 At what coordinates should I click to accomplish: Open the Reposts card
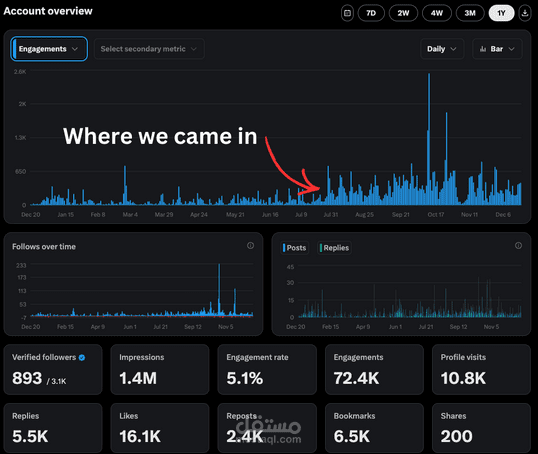click(x=267, y=428)
